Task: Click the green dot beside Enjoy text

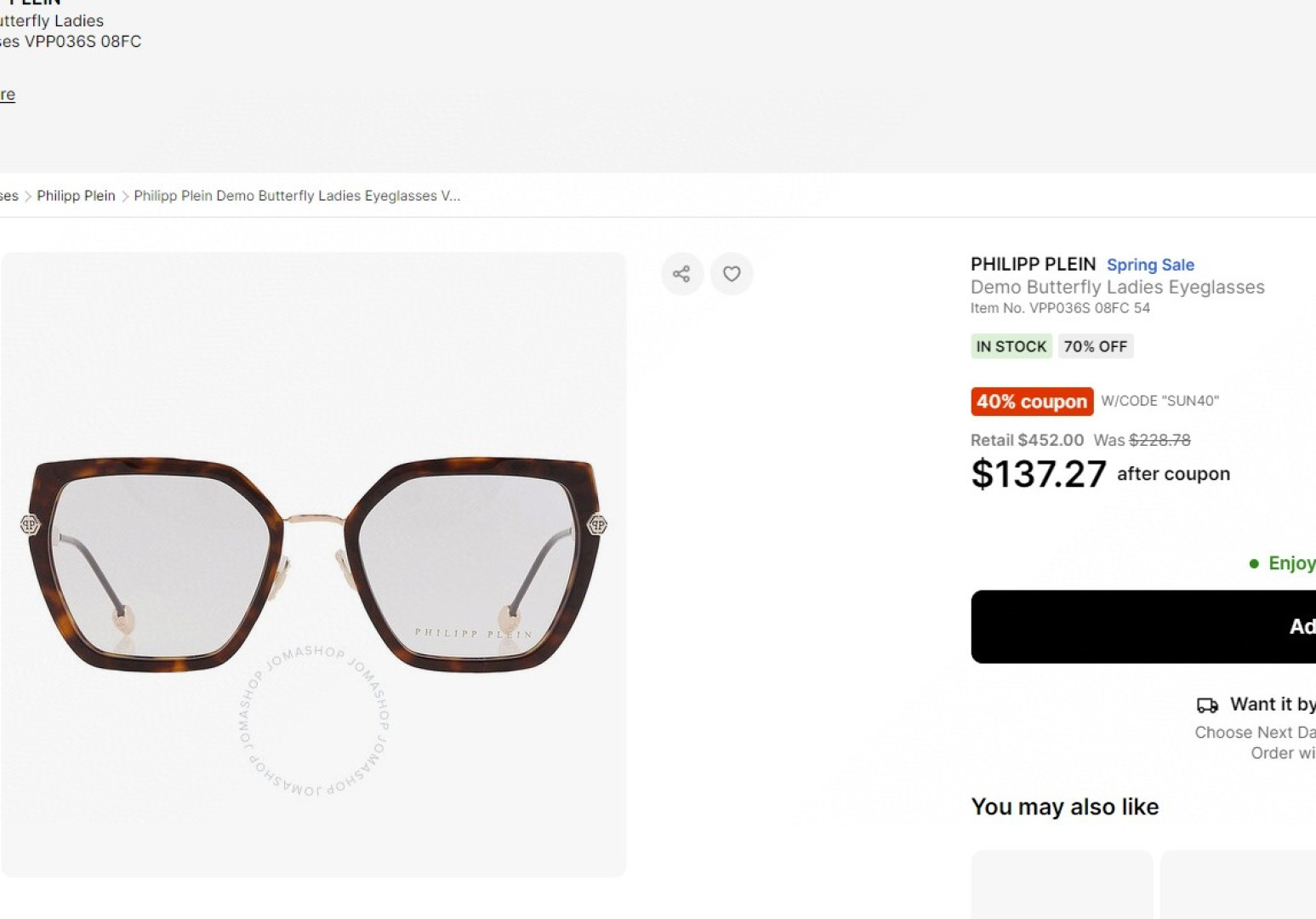Action: pyautogui.click(x=1254, y=563)
